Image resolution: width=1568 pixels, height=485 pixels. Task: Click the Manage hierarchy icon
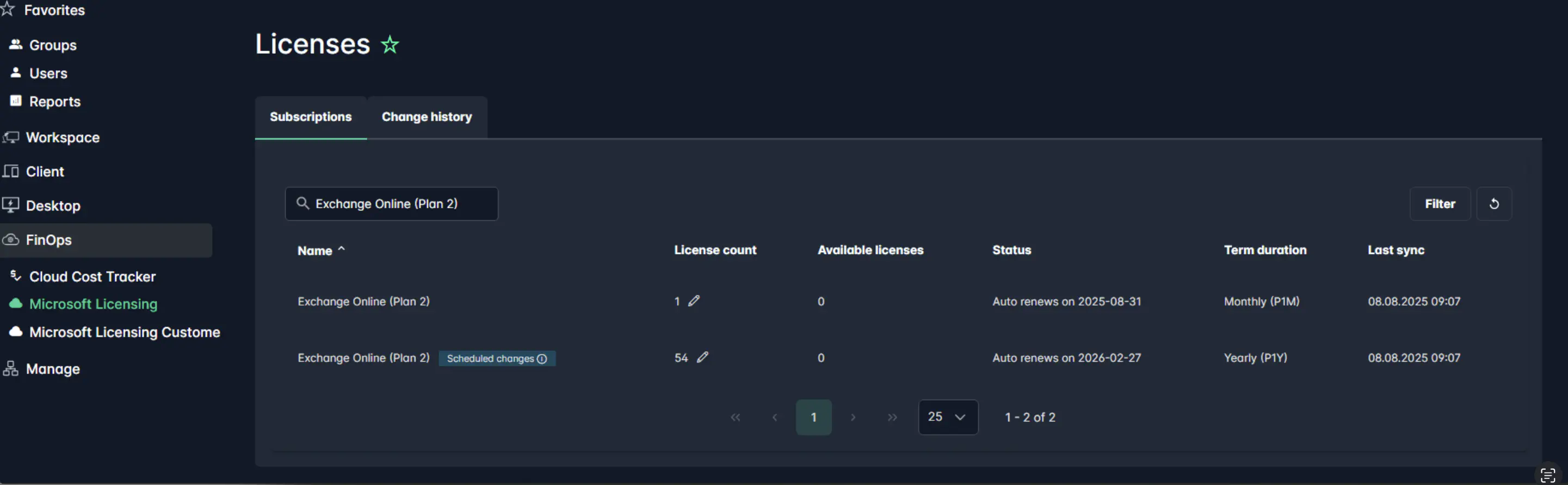click(10, 368)
